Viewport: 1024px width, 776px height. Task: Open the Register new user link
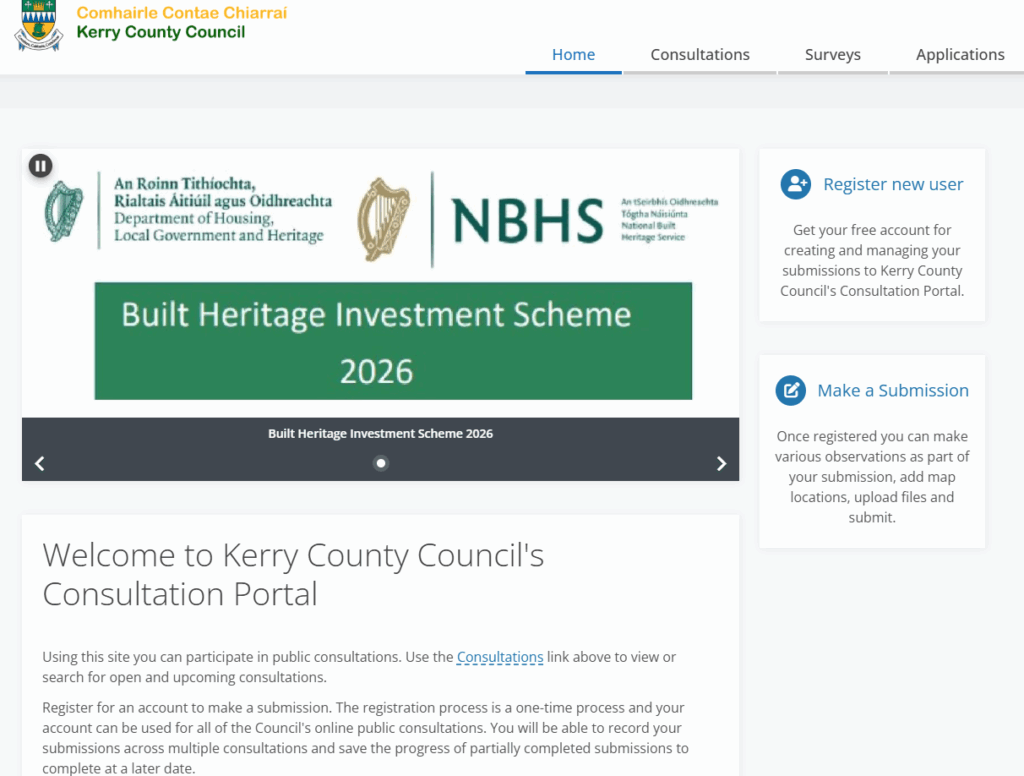pyautogui.click(x=893, y=184)
